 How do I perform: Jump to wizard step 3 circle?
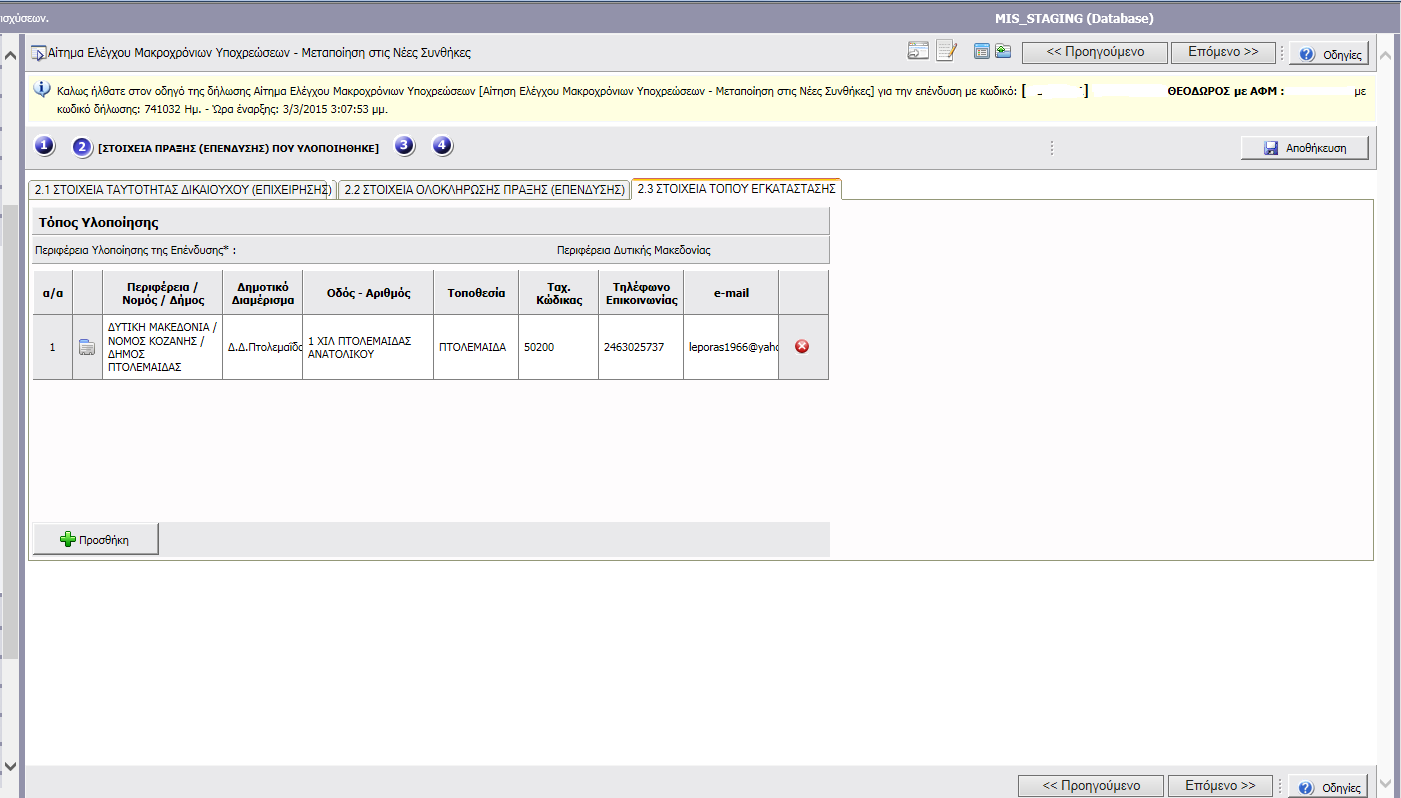pos(403,146)
